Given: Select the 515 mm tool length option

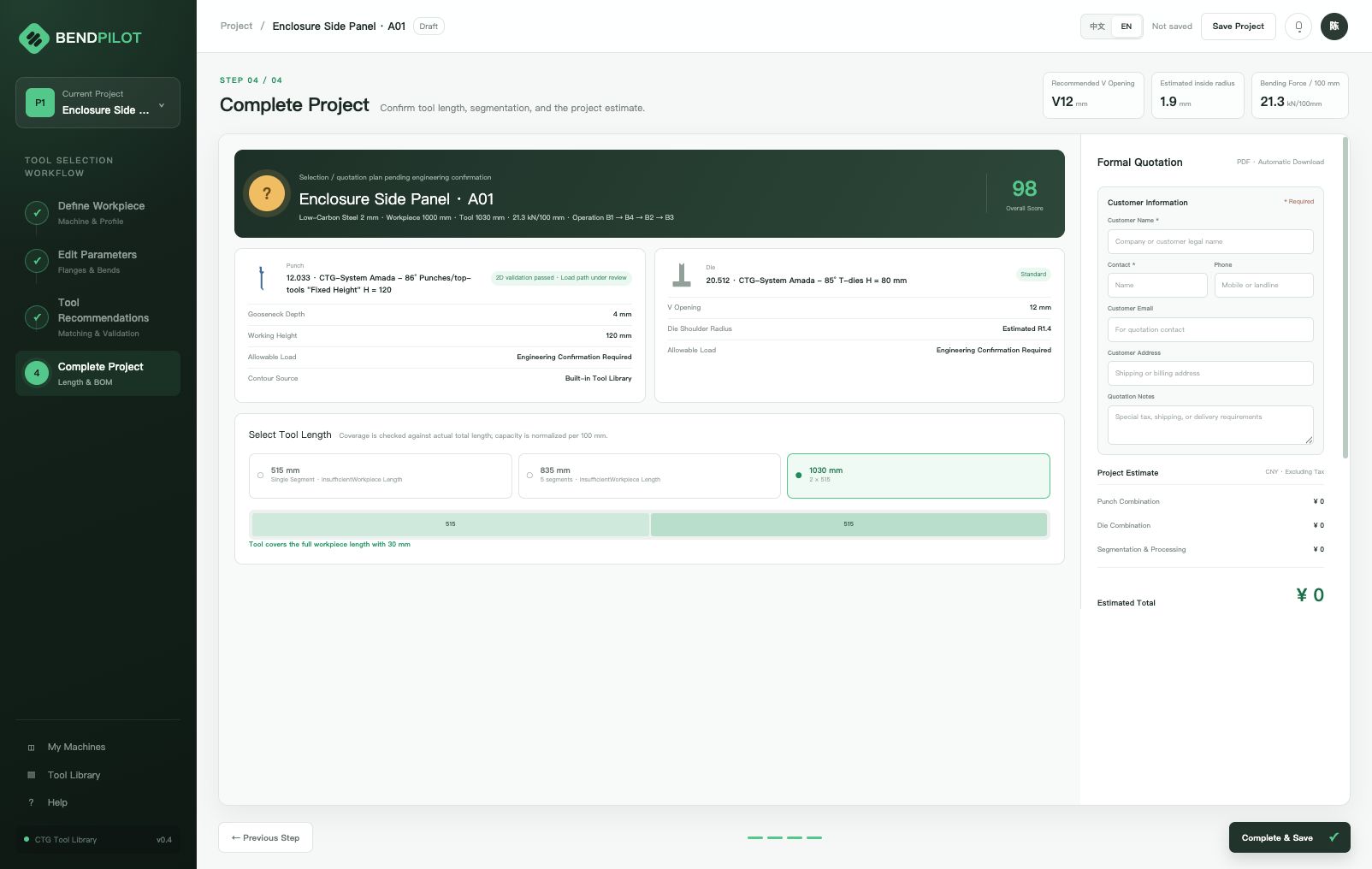Looking at the screenshot, I should 381,476.
